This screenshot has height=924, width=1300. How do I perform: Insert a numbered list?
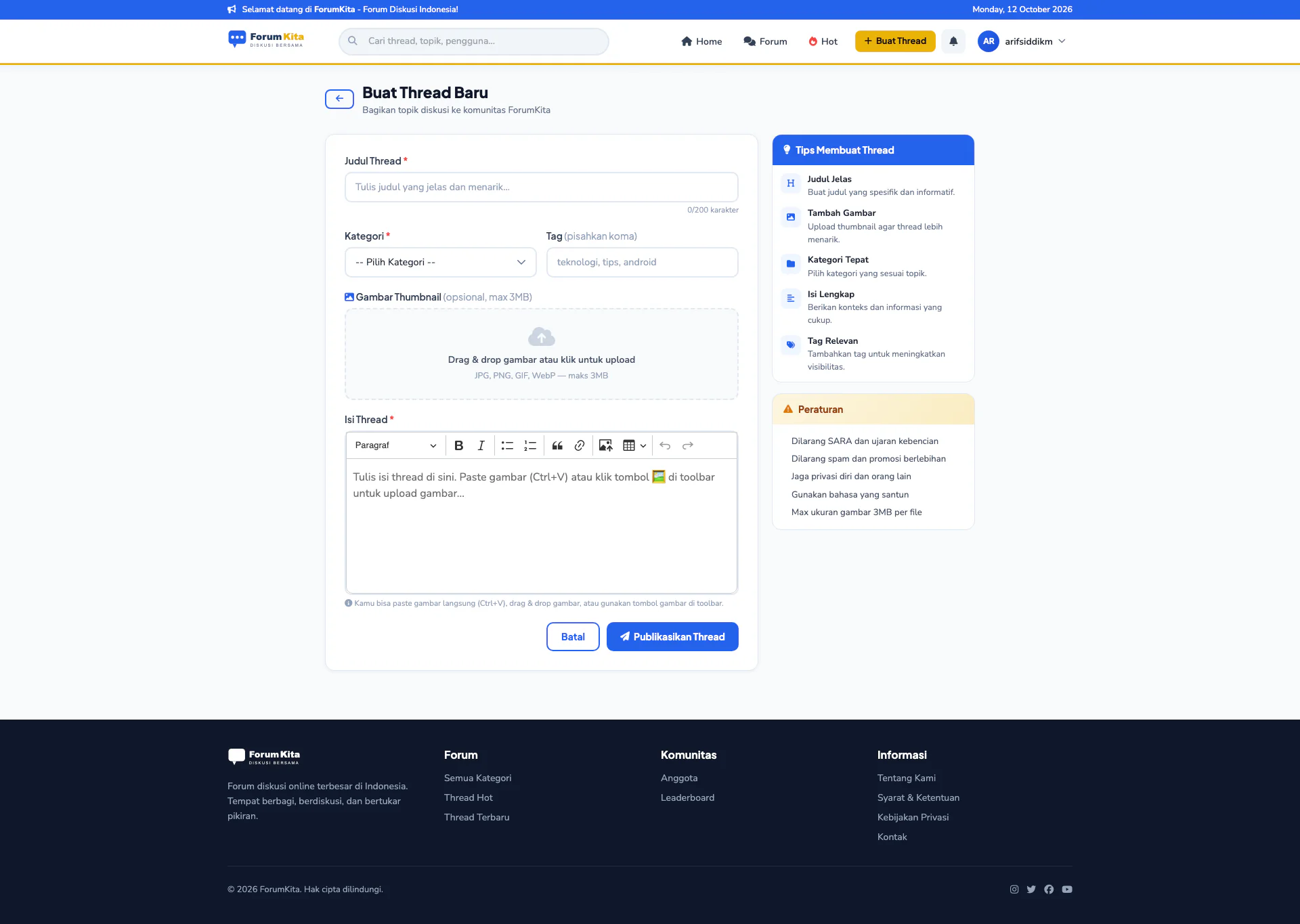tap(530, 445)
